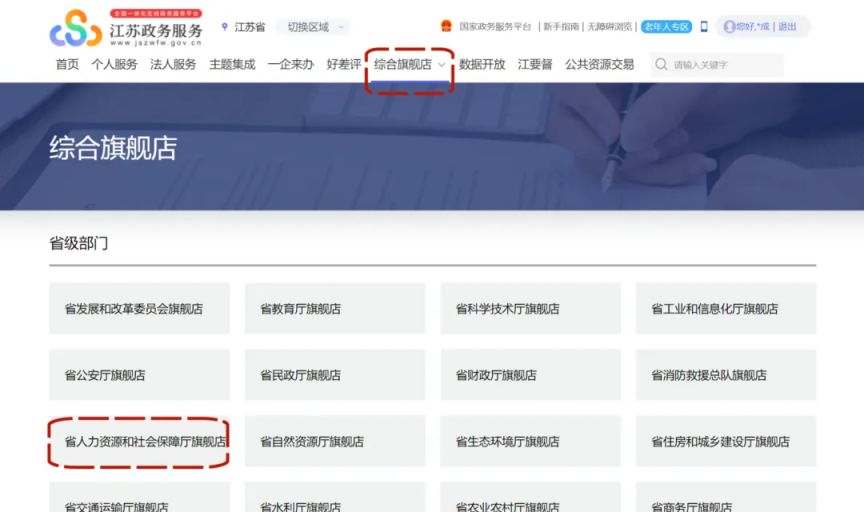864x512 pixels.
Task: Open the 数据开放 menu item
Action: (482, 65)
